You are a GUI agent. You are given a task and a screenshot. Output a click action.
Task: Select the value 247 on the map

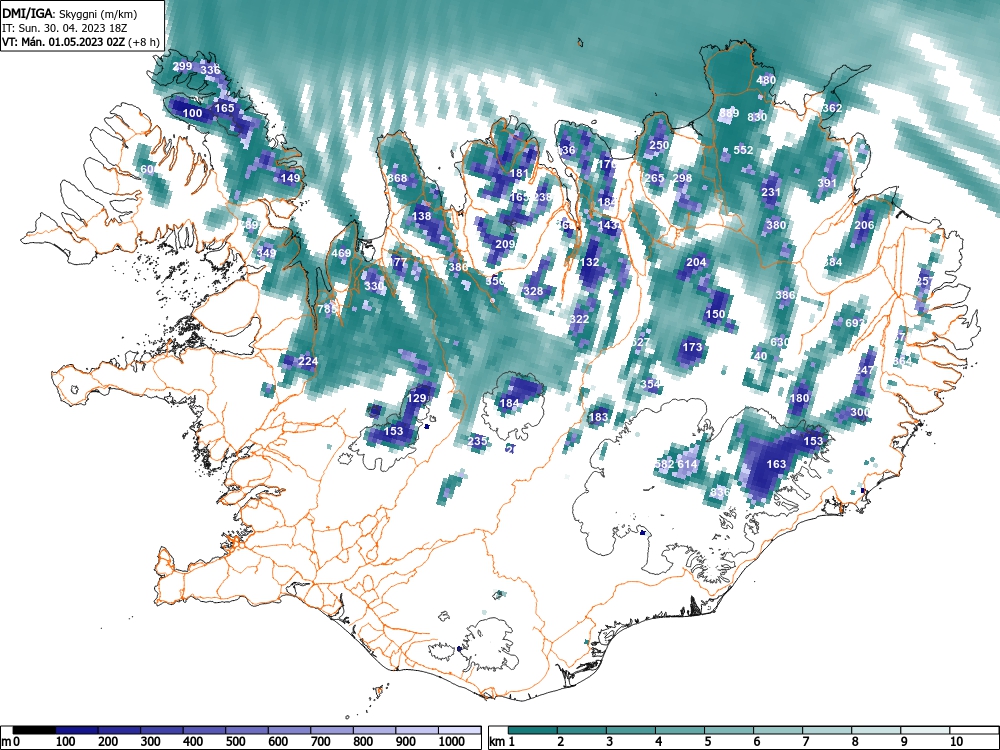tap(865, 371)
